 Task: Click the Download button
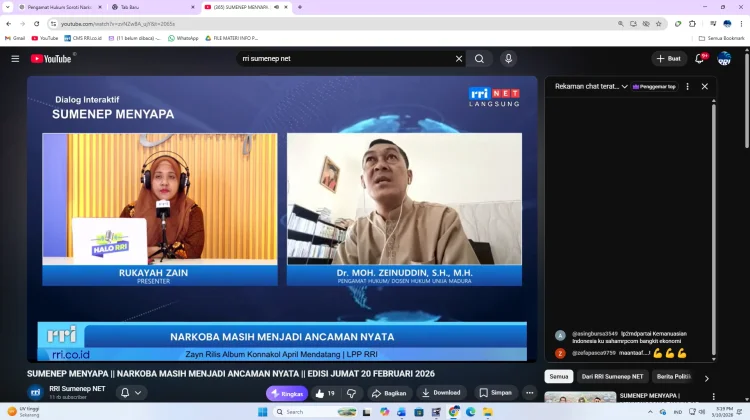pos(441,393)
